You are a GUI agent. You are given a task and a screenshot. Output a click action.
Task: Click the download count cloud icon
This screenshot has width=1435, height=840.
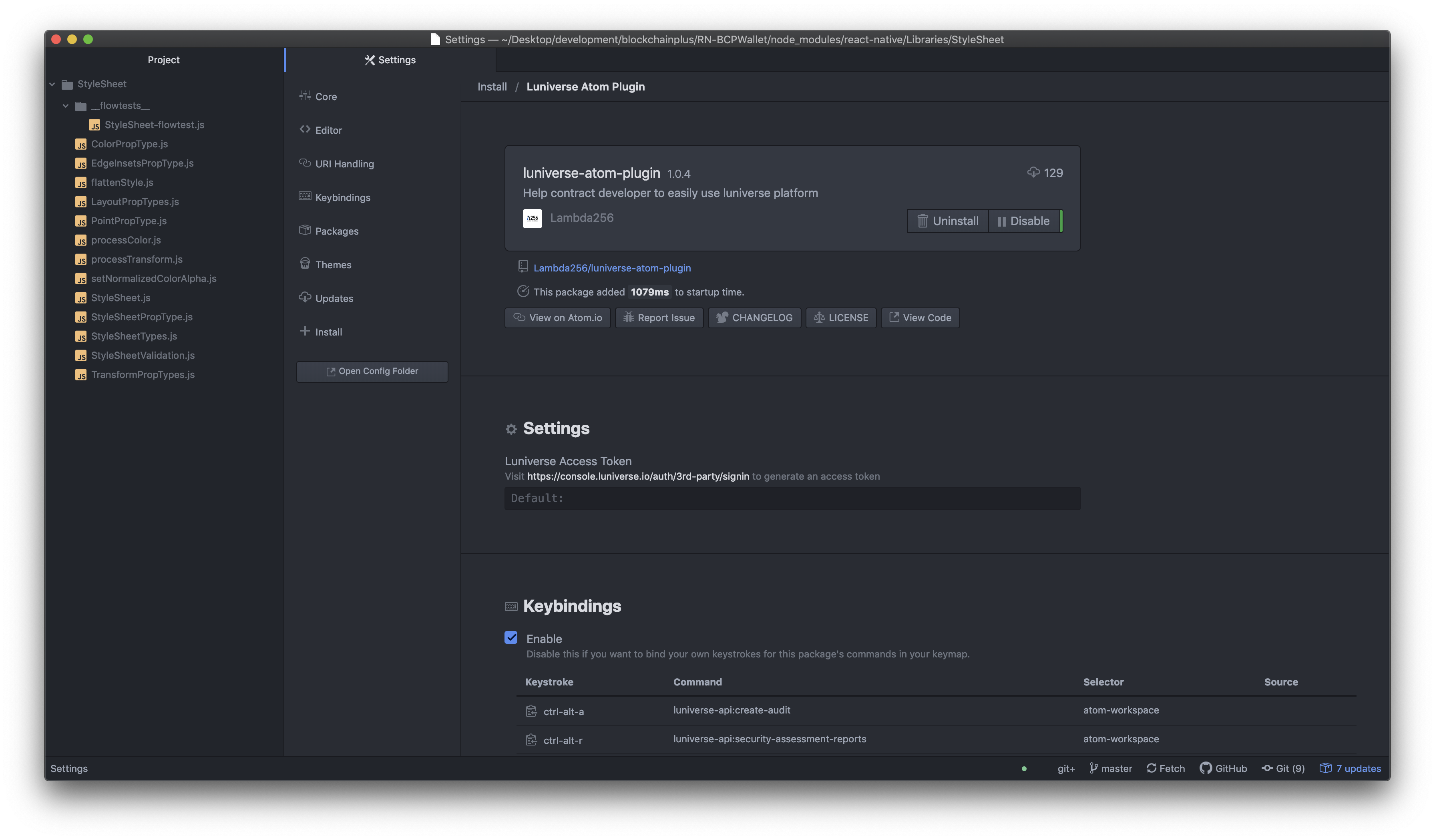coord(1033,172)
